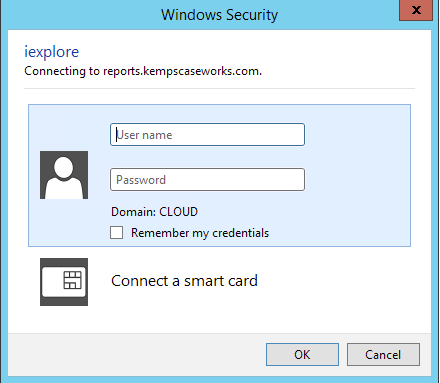Click the smart card icon
Screen dimensions: 440x383
64,282
